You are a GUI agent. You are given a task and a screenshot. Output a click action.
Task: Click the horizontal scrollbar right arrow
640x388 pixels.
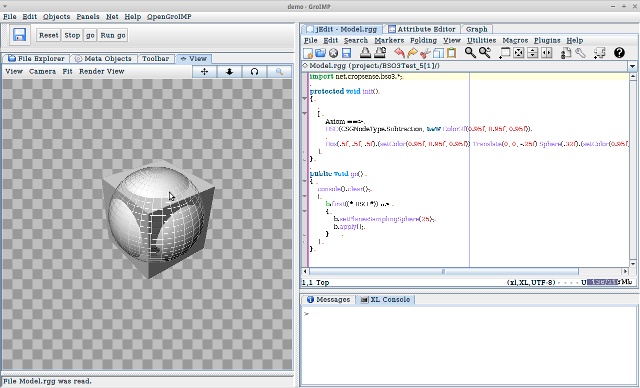tap(625, 271)
